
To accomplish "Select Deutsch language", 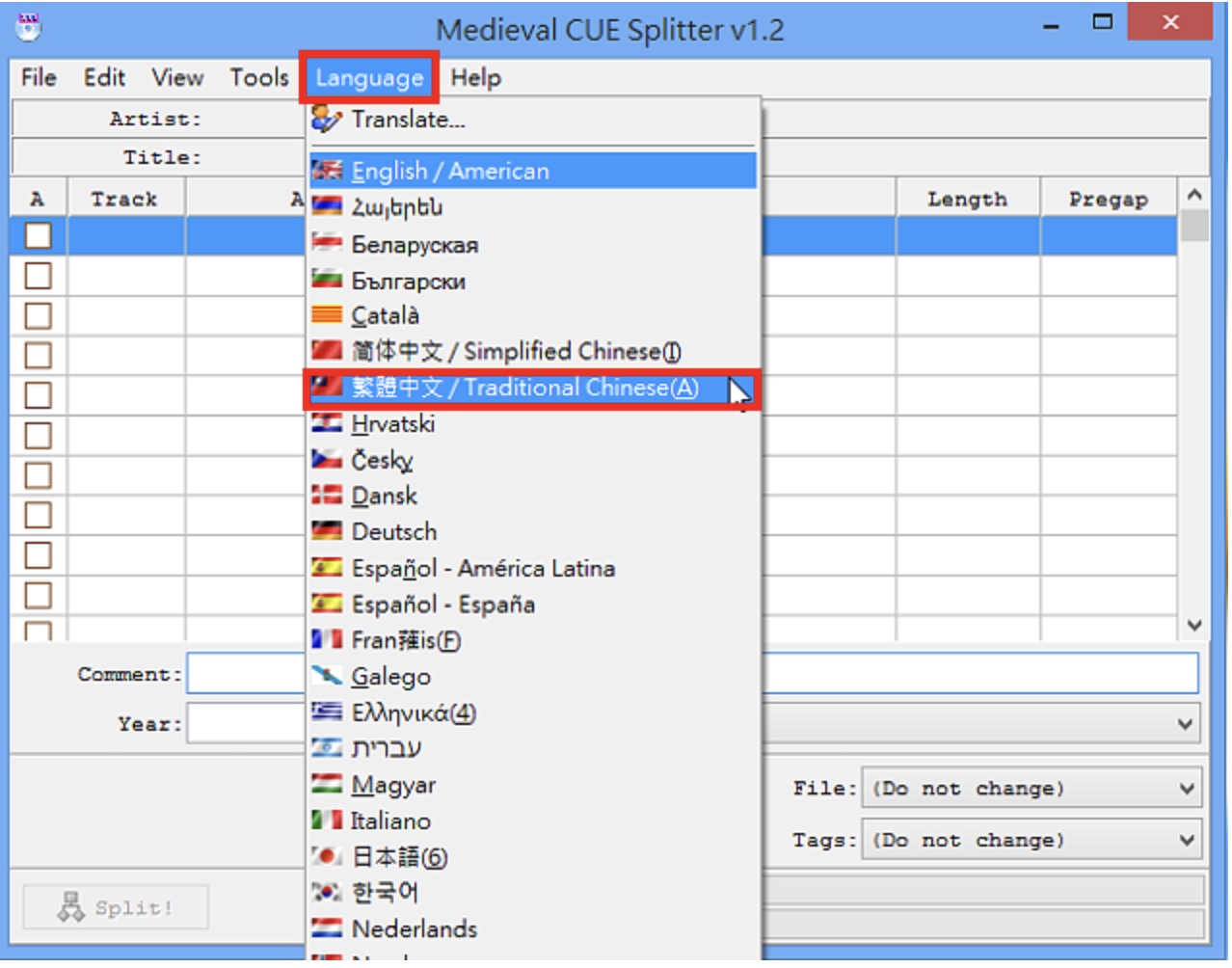I will [x=533, y=531].
